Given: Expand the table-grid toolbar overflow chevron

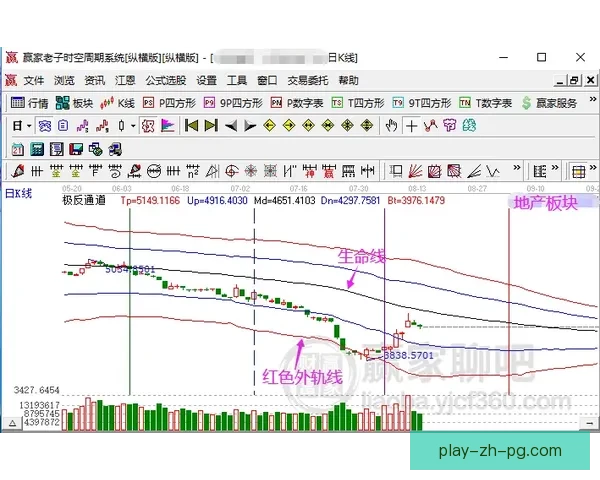Looking at the screenshot, I should coord(593,168).
